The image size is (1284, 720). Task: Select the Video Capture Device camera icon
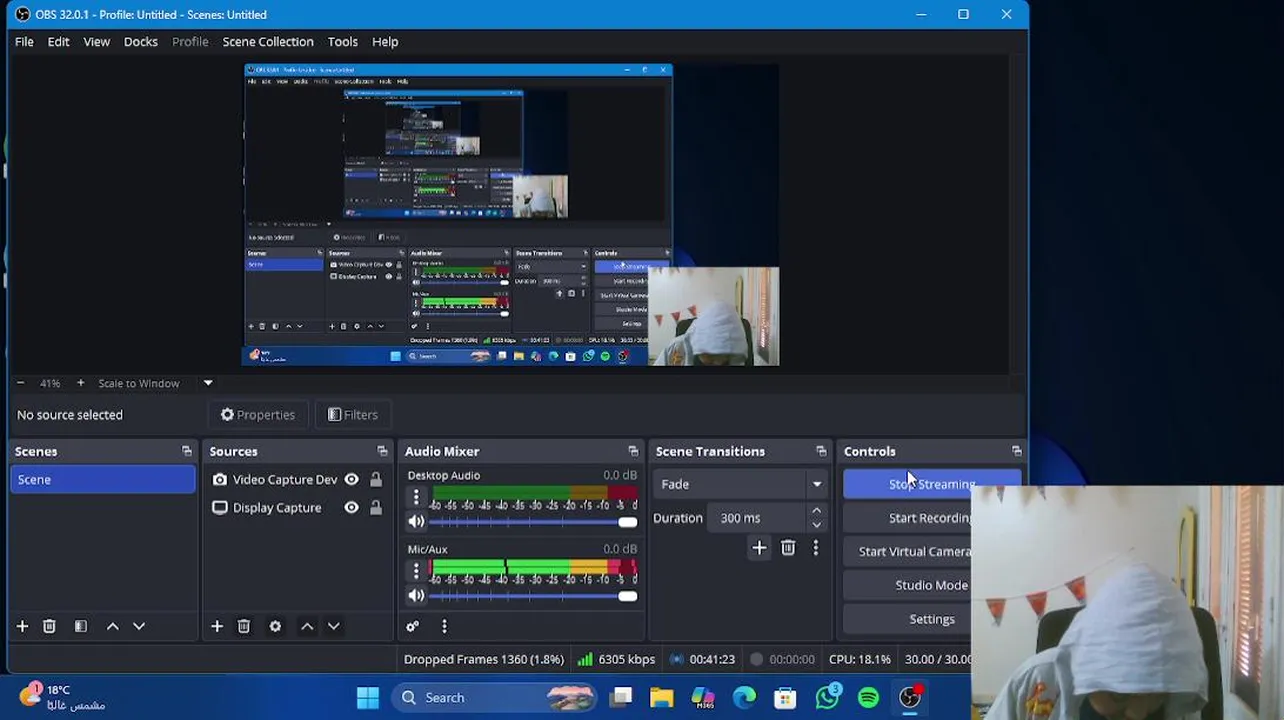click(220, 480)
